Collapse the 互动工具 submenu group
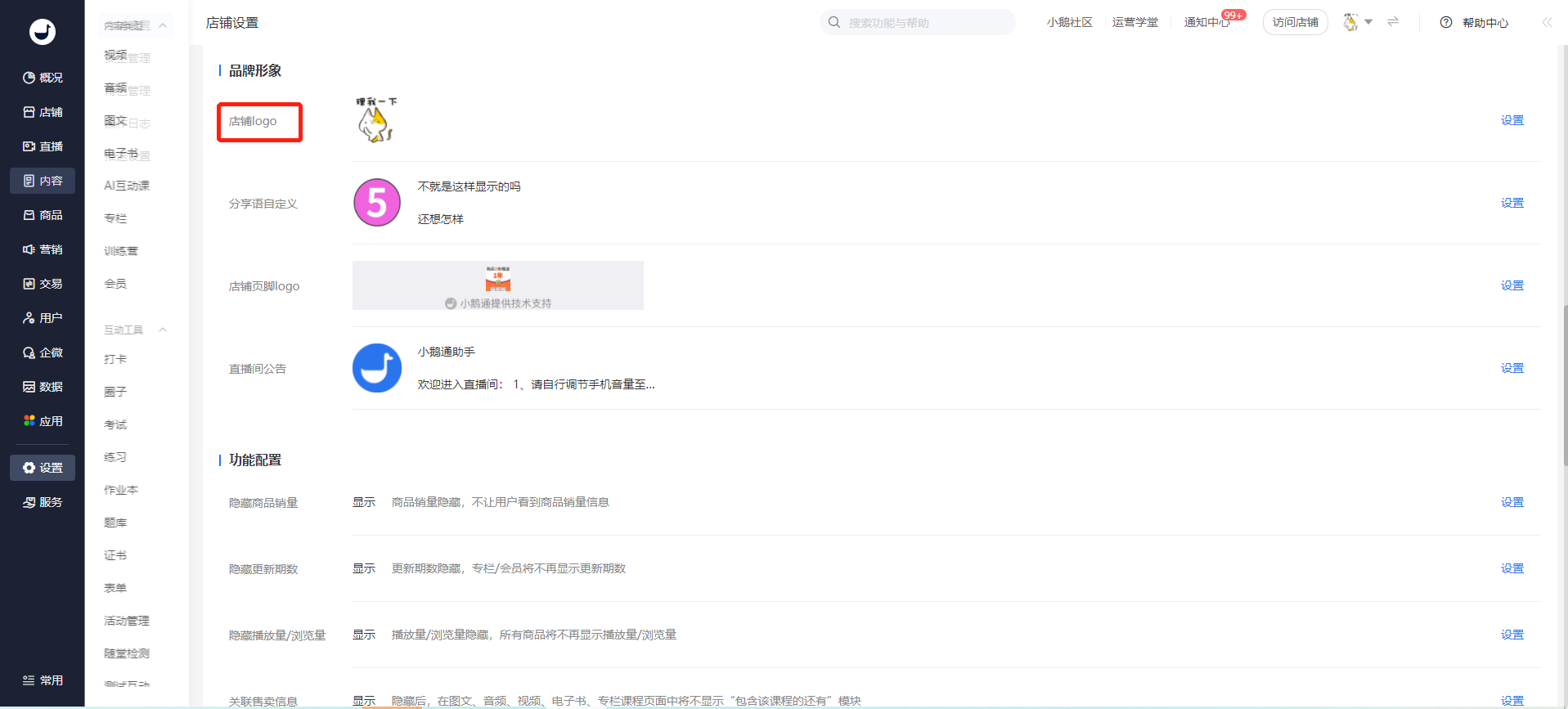This screenshot has width=1568, height=709. click(x=163, y=330)
